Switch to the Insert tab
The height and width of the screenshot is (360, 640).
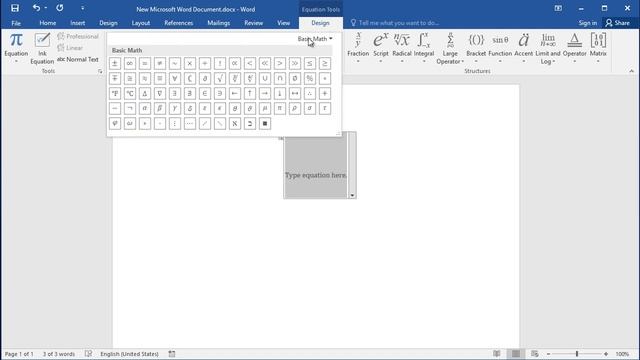78,23
